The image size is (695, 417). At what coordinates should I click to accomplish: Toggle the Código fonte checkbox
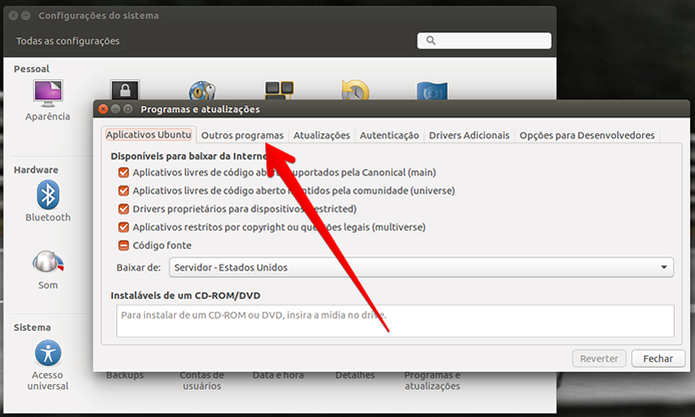[124, 245]
